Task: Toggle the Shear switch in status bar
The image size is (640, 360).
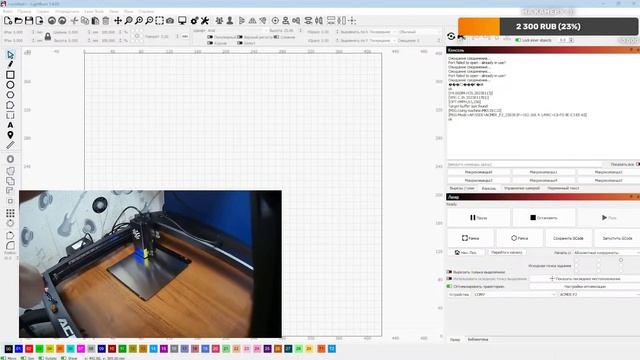Action: click(63, 358)
